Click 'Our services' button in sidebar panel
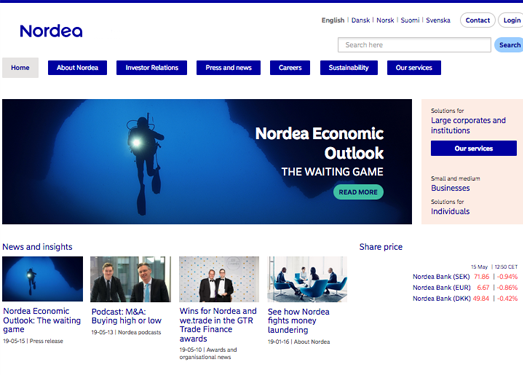Image resolution: width=523 pixels, height=375 pixels. click(x=474, y=148)
